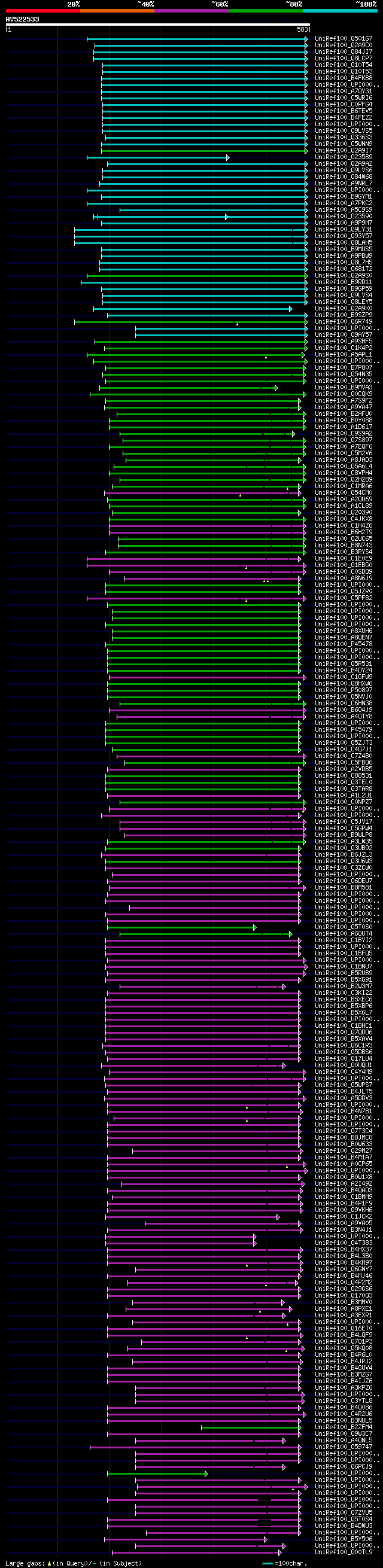Click the UniRef100_P50897 label
Image resolution: width=383 pixels, height=1568 pixels.
[x=344, y=691]
